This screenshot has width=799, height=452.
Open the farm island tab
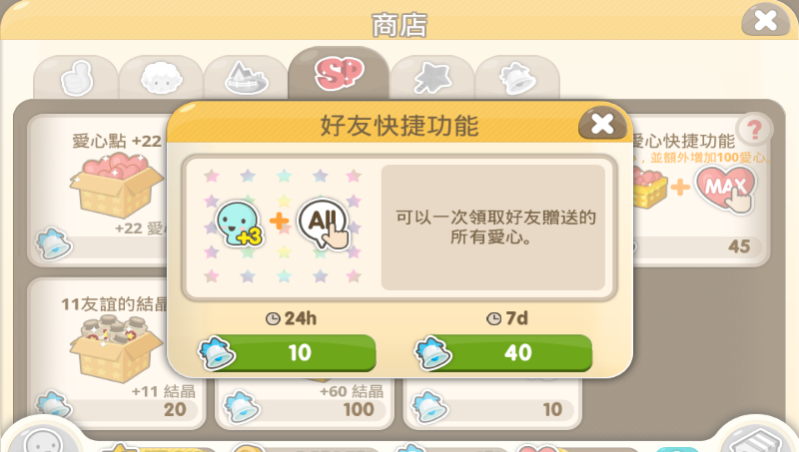tap(246, 78)
